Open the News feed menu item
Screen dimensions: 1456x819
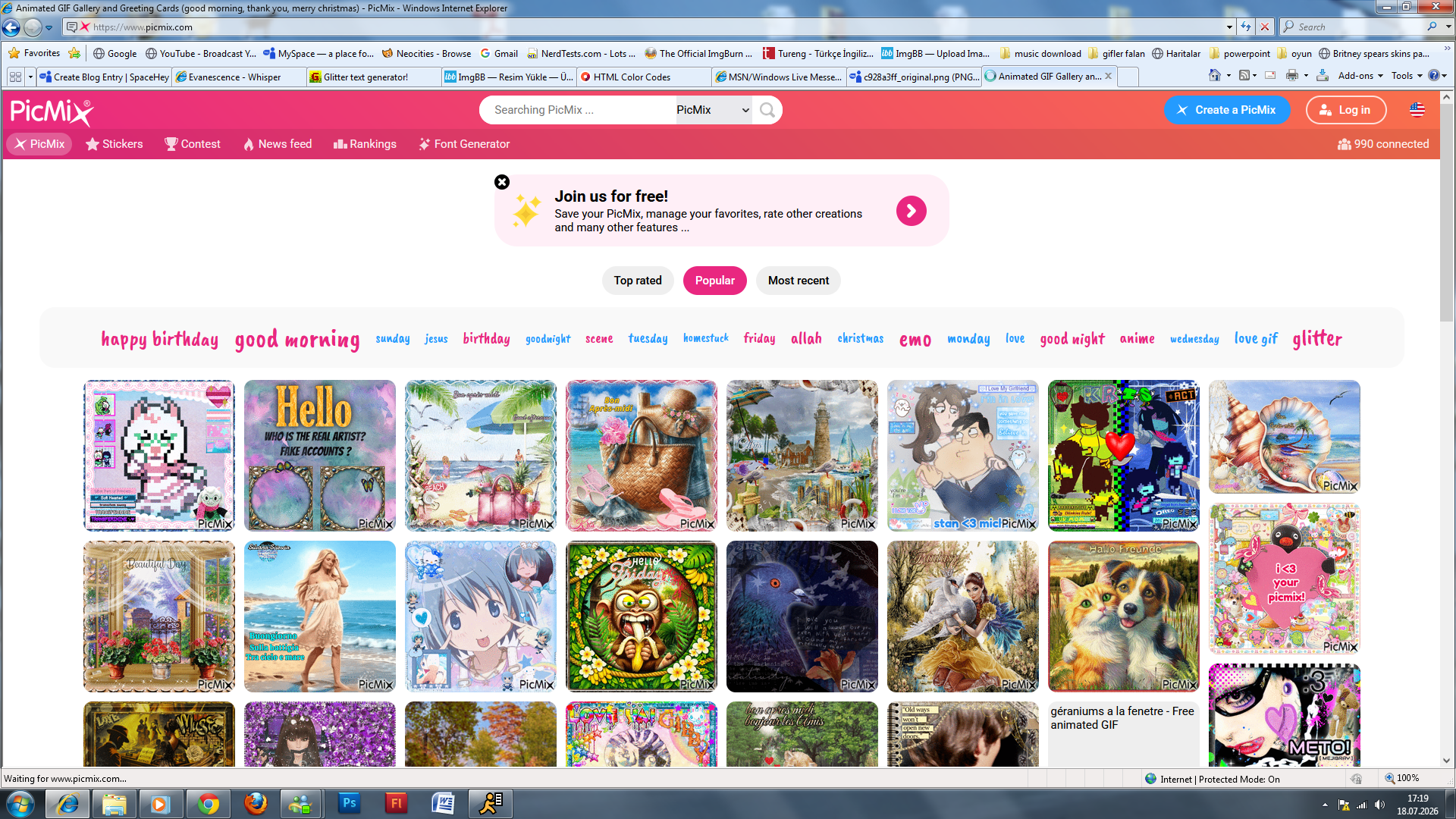pyautogui.click(x=278, y=144)
